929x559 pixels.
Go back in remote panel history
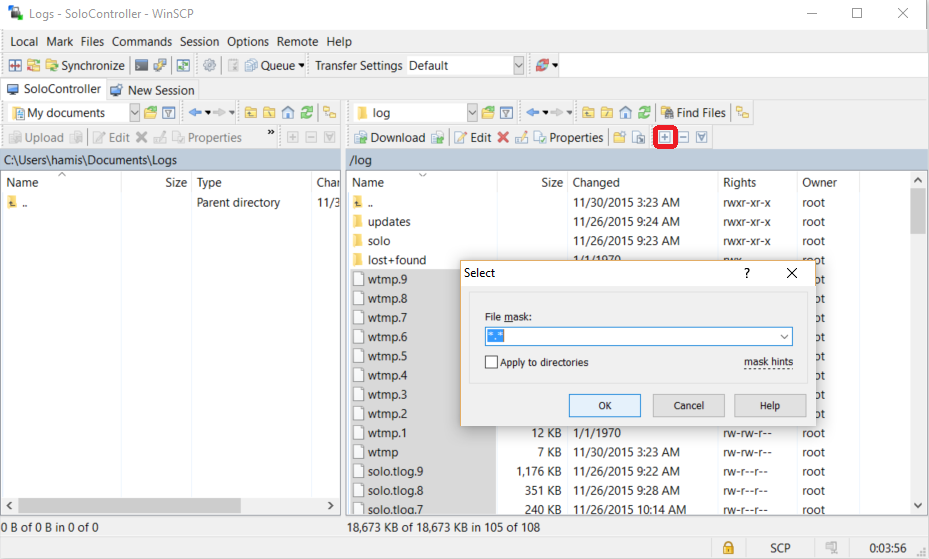tap(533, 113)
